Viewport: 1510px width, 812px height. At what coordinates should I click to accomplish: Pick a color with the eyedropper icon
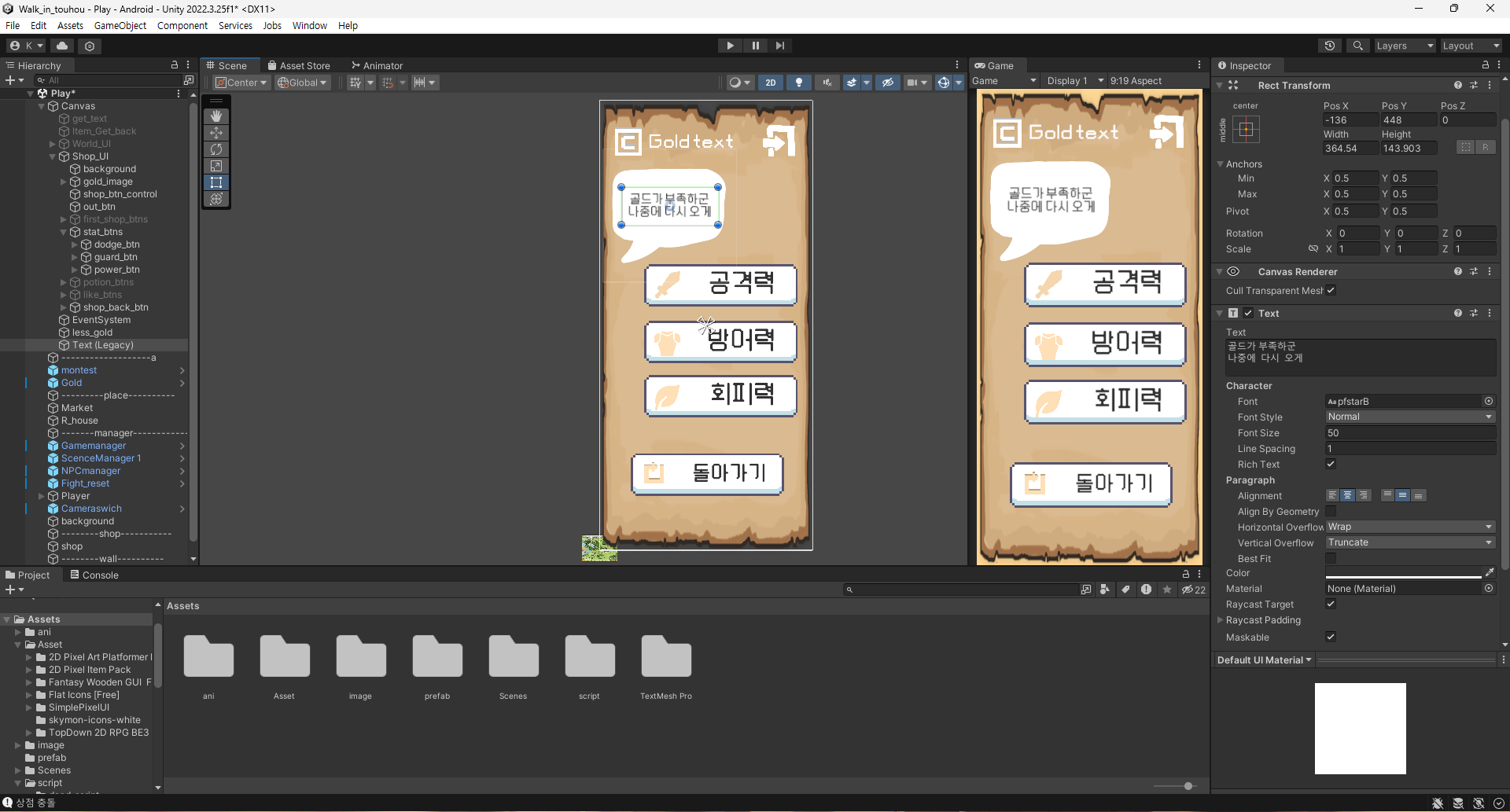point(1490,572)
